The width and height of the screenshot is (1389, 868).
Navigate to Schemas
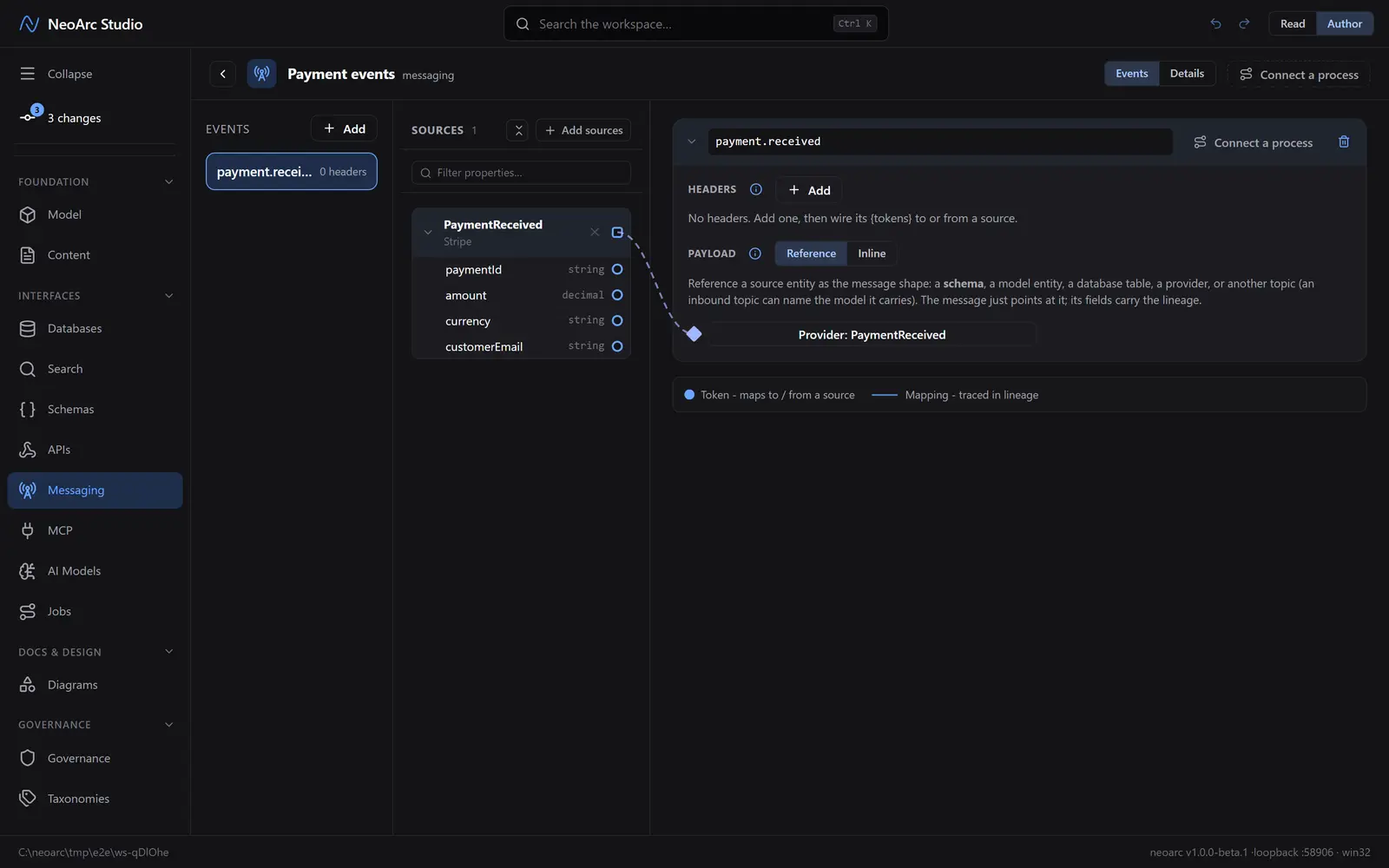95,409
